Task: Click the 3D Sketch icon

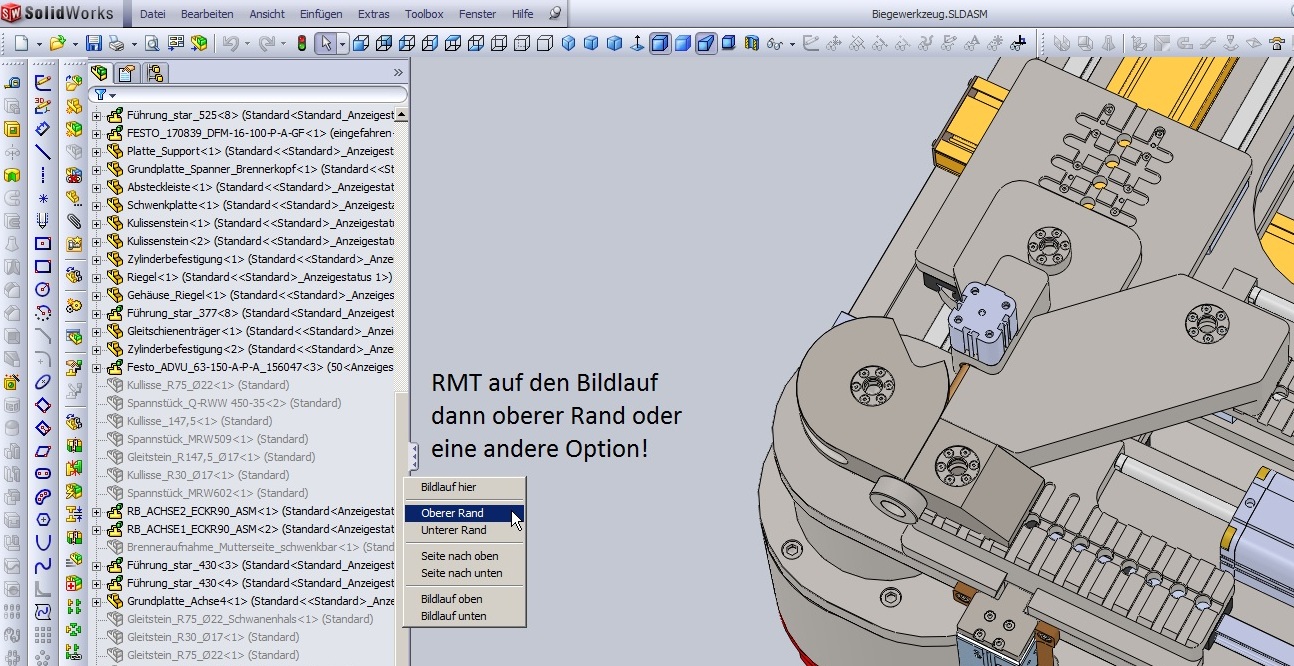Action: [43, 105]
